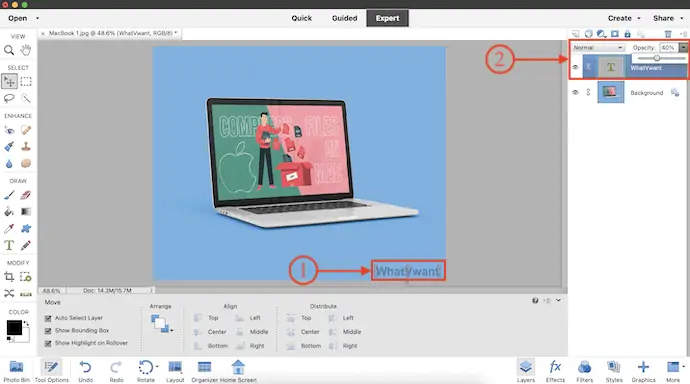690x384 pixels.
Task: Hide the WhatVwant text layer
Action: coord(575,67)
